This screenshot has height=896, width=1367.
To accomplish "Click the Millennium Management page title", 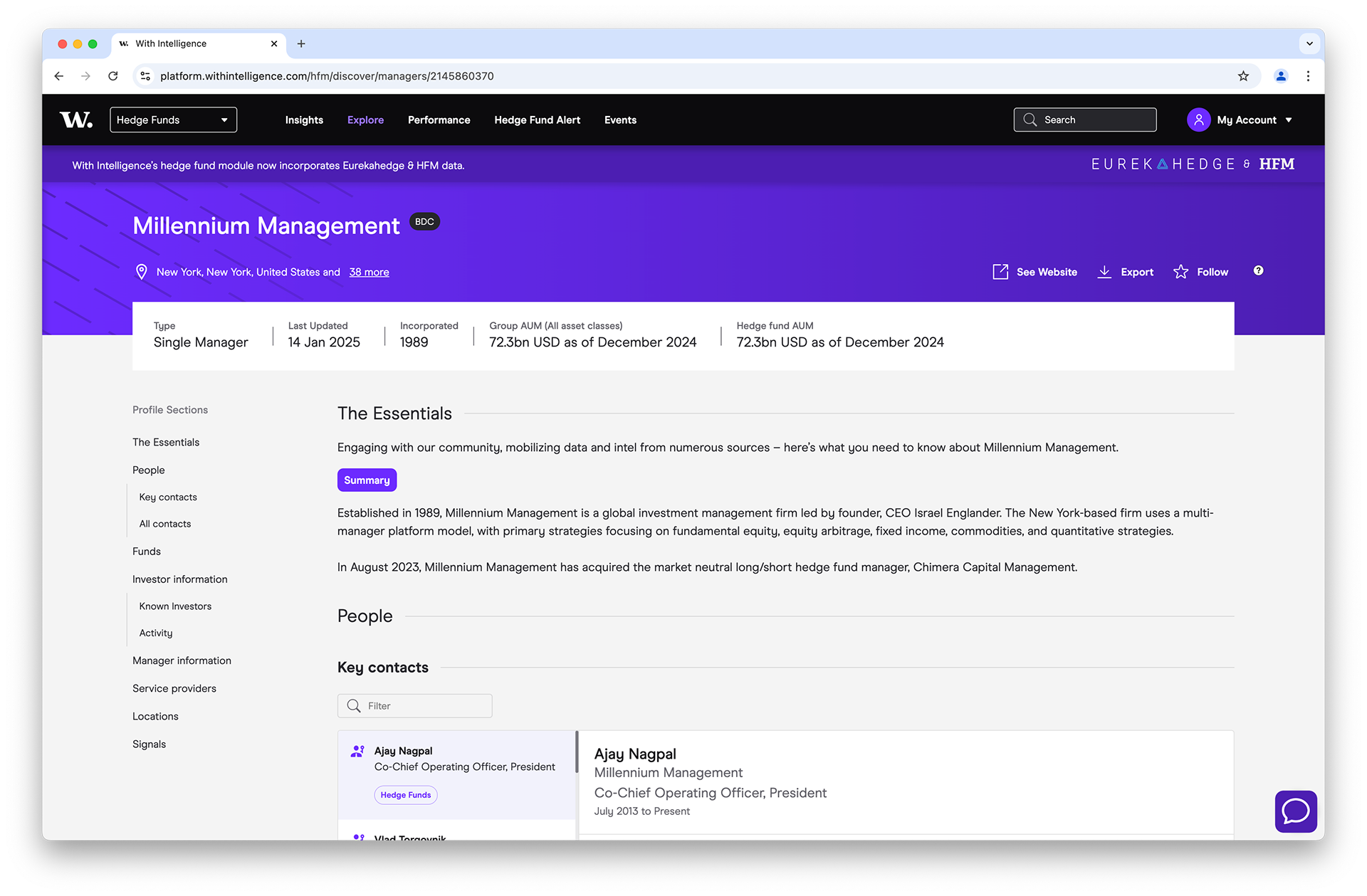I will click(x=266, y=226).
